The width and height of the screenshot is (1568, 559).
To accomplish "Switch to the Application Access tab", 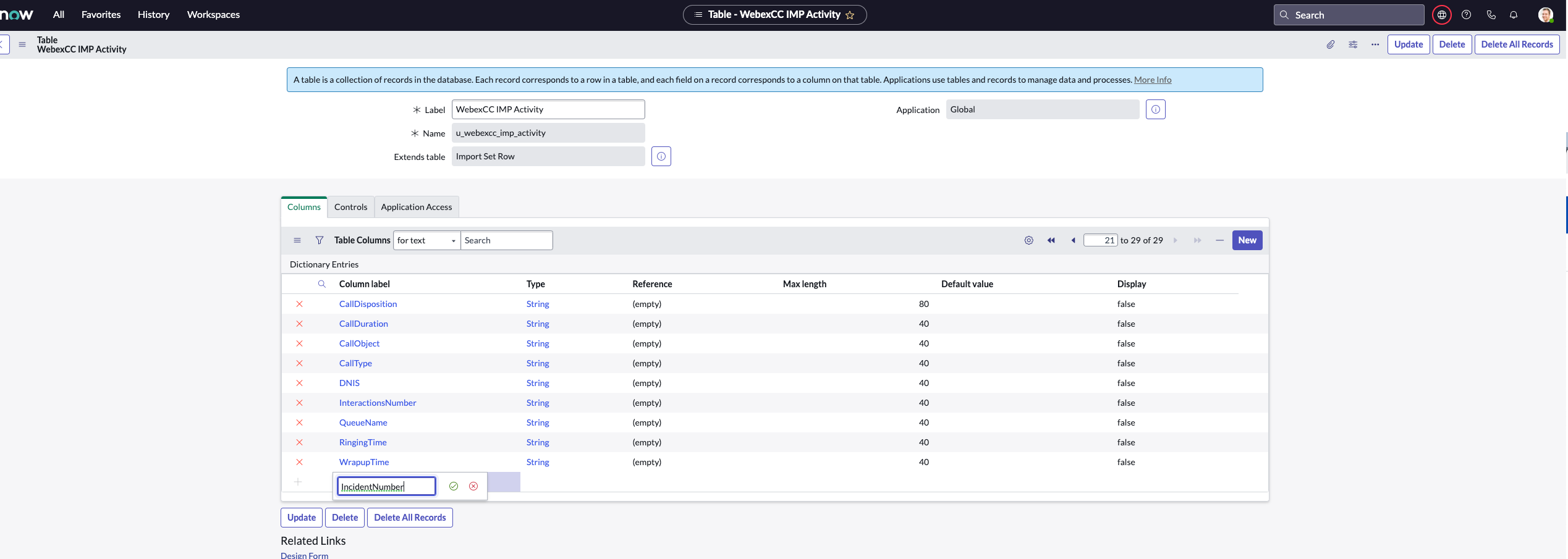I will pyautogui.click(x=417, y=207).
